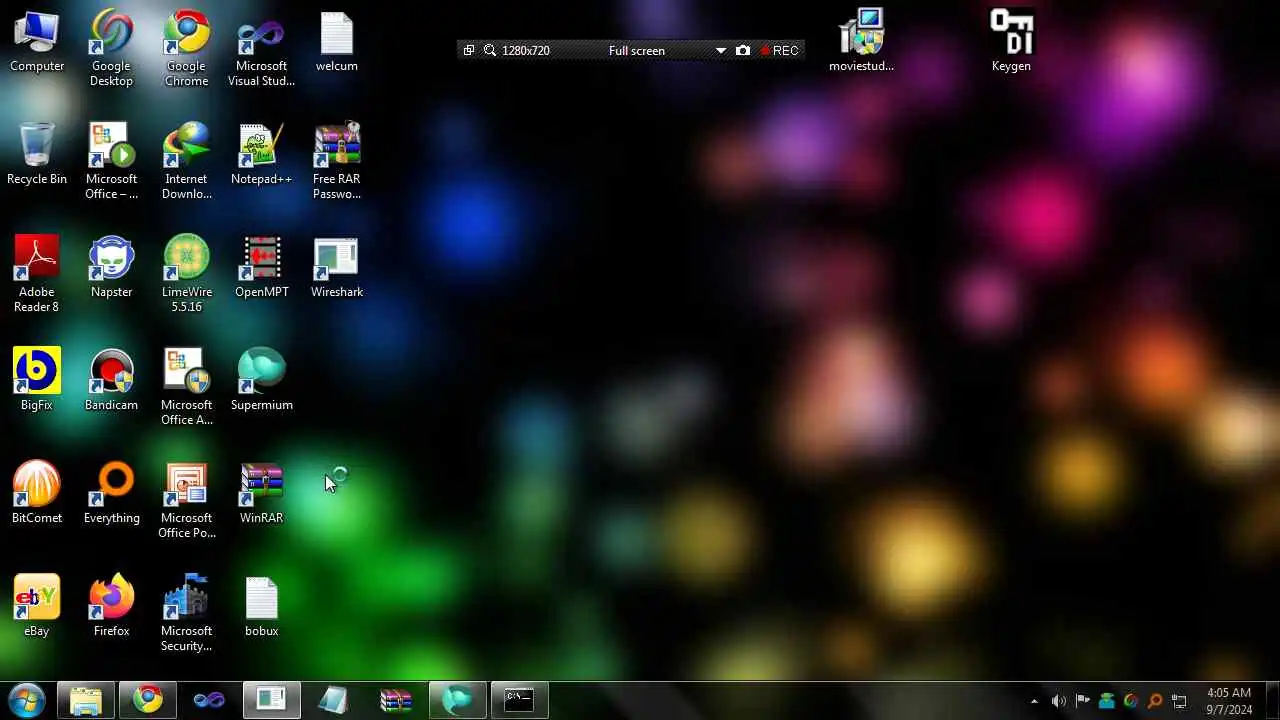The image size is (1280, 720).
Task: Open Action Center flag icon
Action: (x=1082, y=701)
